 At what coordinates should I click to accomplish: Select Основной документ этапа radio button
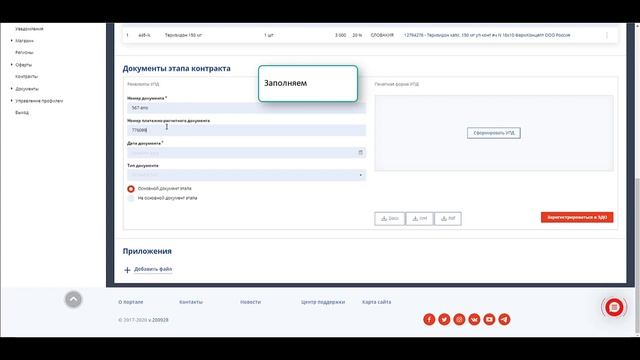131,189
